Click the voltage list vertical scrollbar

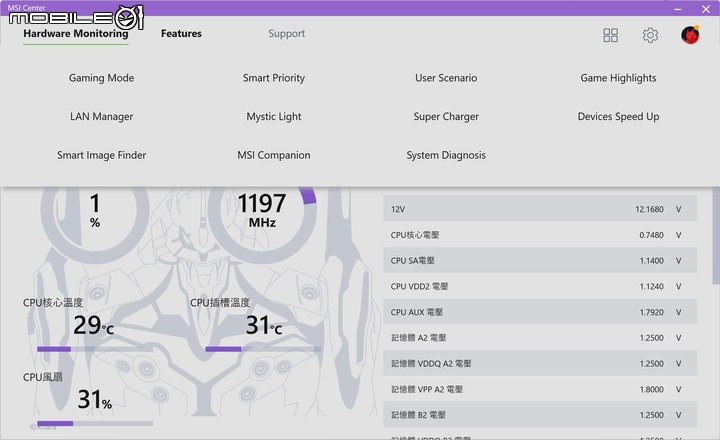coord(716,235)
